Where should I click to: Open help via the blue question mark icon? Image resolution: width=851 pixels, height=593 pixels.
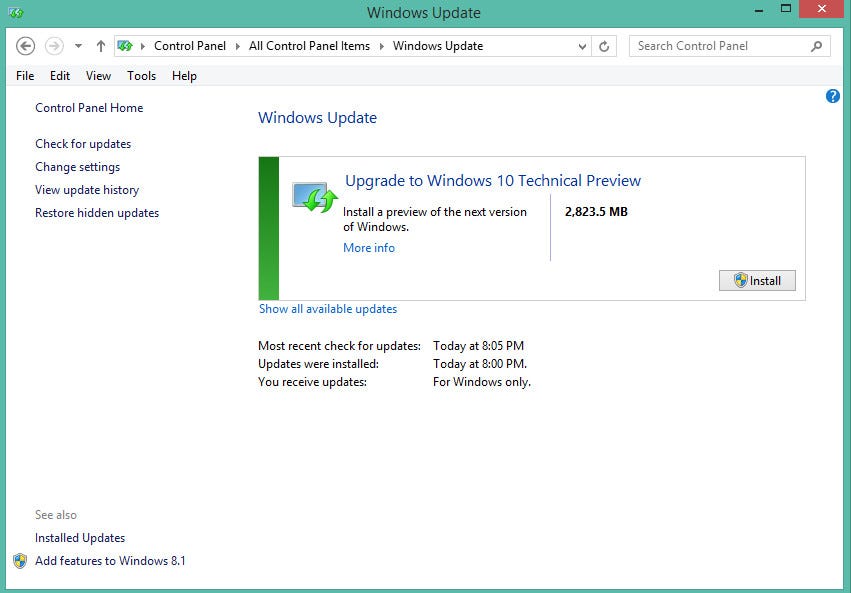coord(832,96)
